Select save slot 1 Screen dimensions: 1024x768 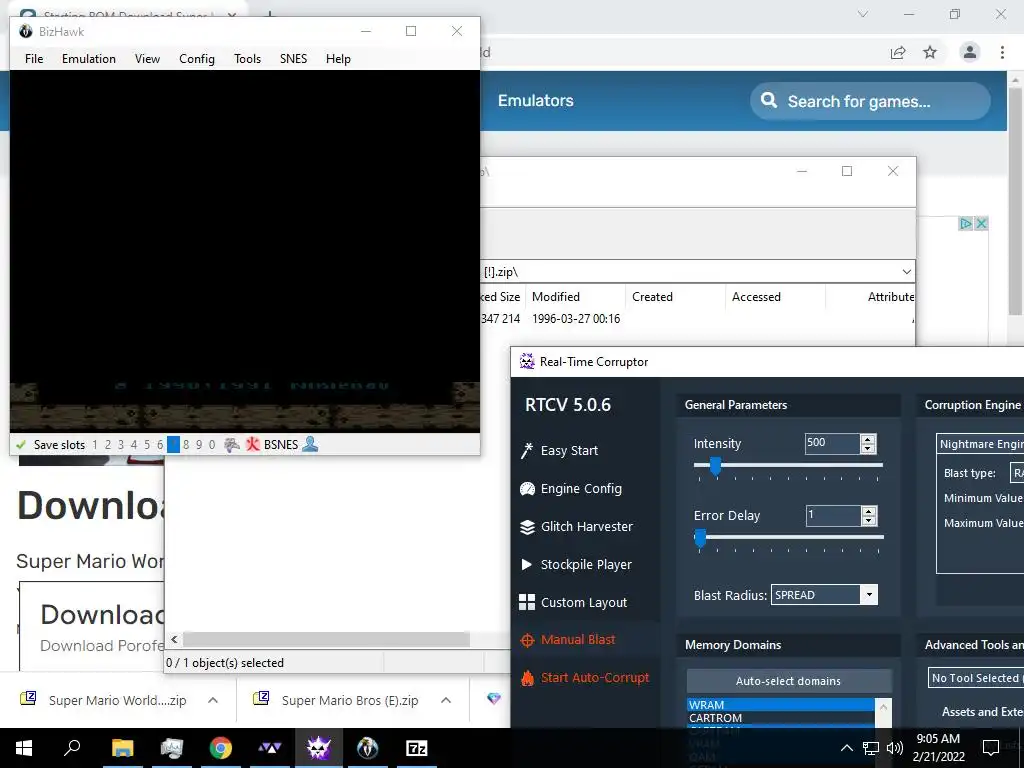click(95, 445)
